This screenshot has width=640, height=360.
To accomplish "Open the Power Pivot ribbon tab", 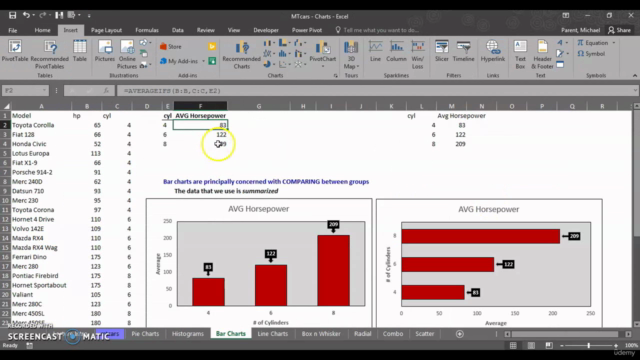I will (307, 30).
